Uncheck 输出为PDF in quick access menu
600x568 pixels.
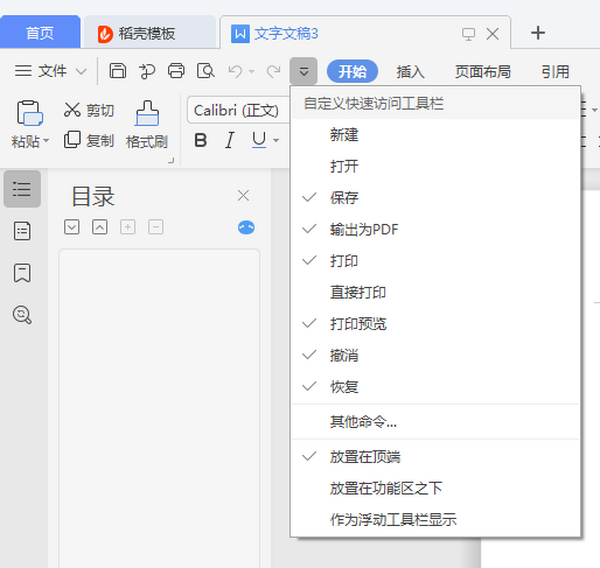point(435,229)
